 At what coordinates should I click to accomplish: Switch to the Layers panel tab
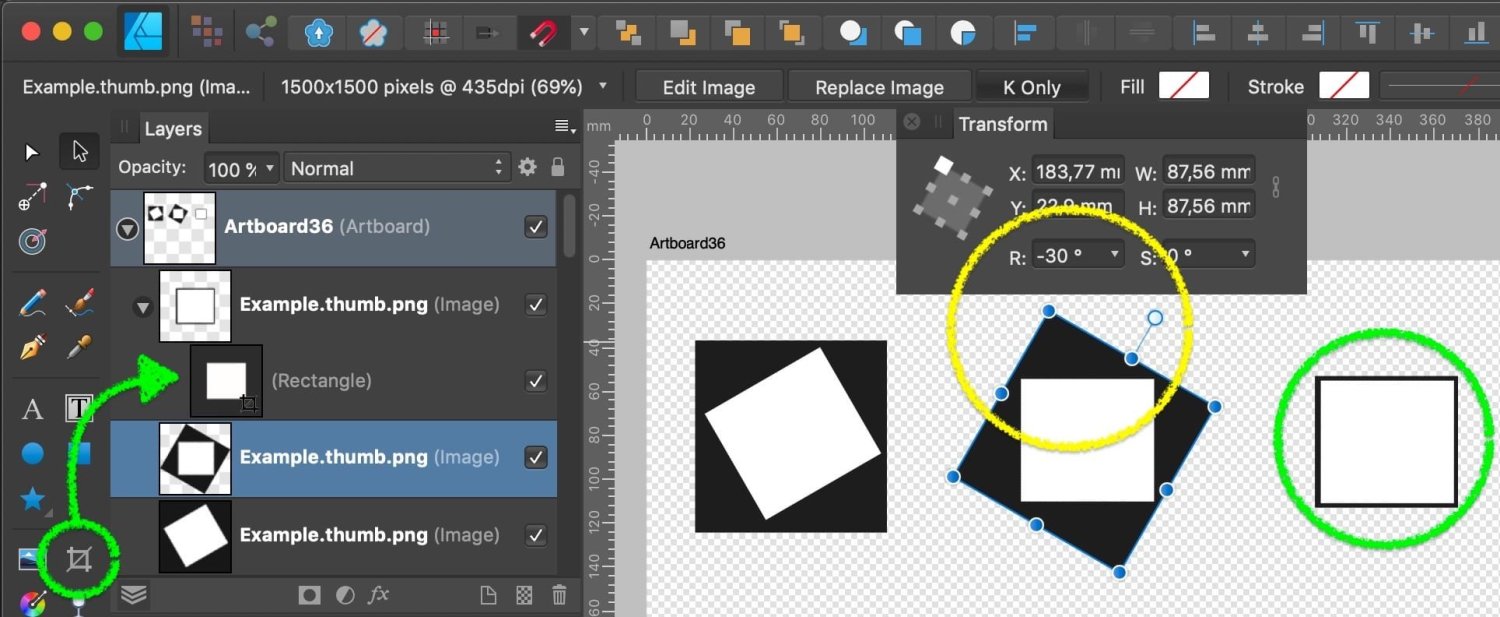coord(172,129)
